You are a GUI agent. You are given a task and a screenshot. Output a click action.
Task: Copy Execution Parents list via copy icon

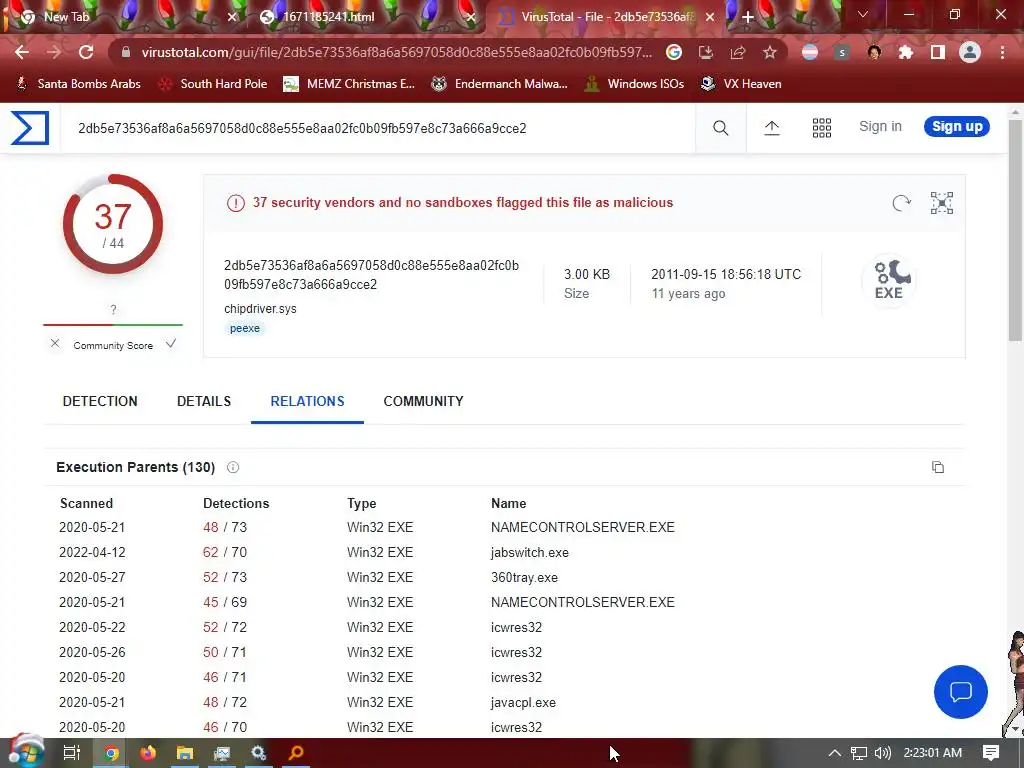pyautogui.click(x=938, y=467)
